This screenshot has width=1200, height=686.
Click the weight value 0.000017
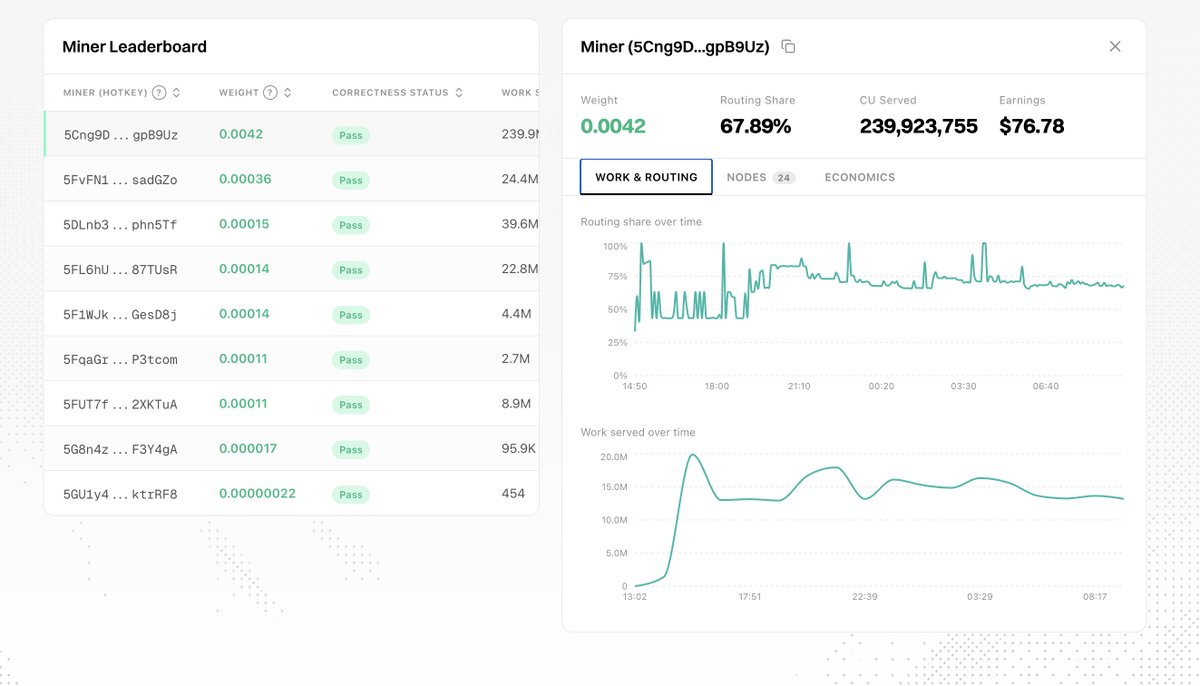(248, 449)
